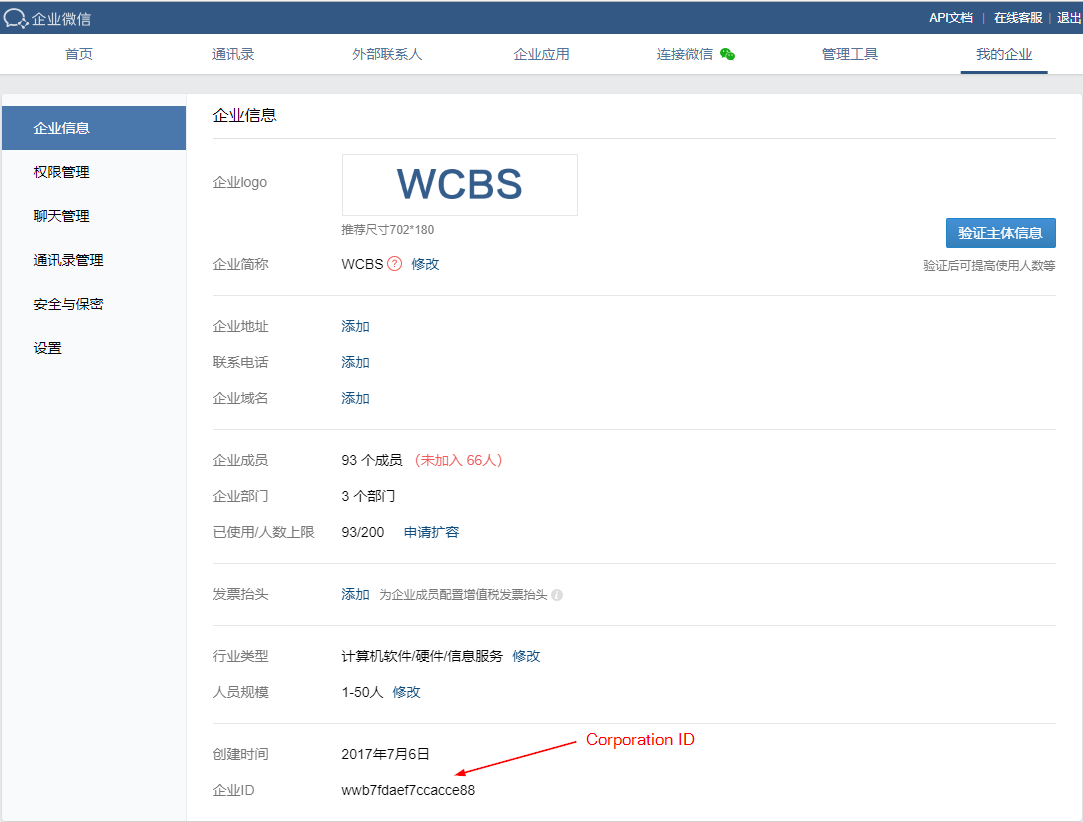Click the 验证主体信息 button
Viewport: 1083px width, 822px height.
(1000, 232)
